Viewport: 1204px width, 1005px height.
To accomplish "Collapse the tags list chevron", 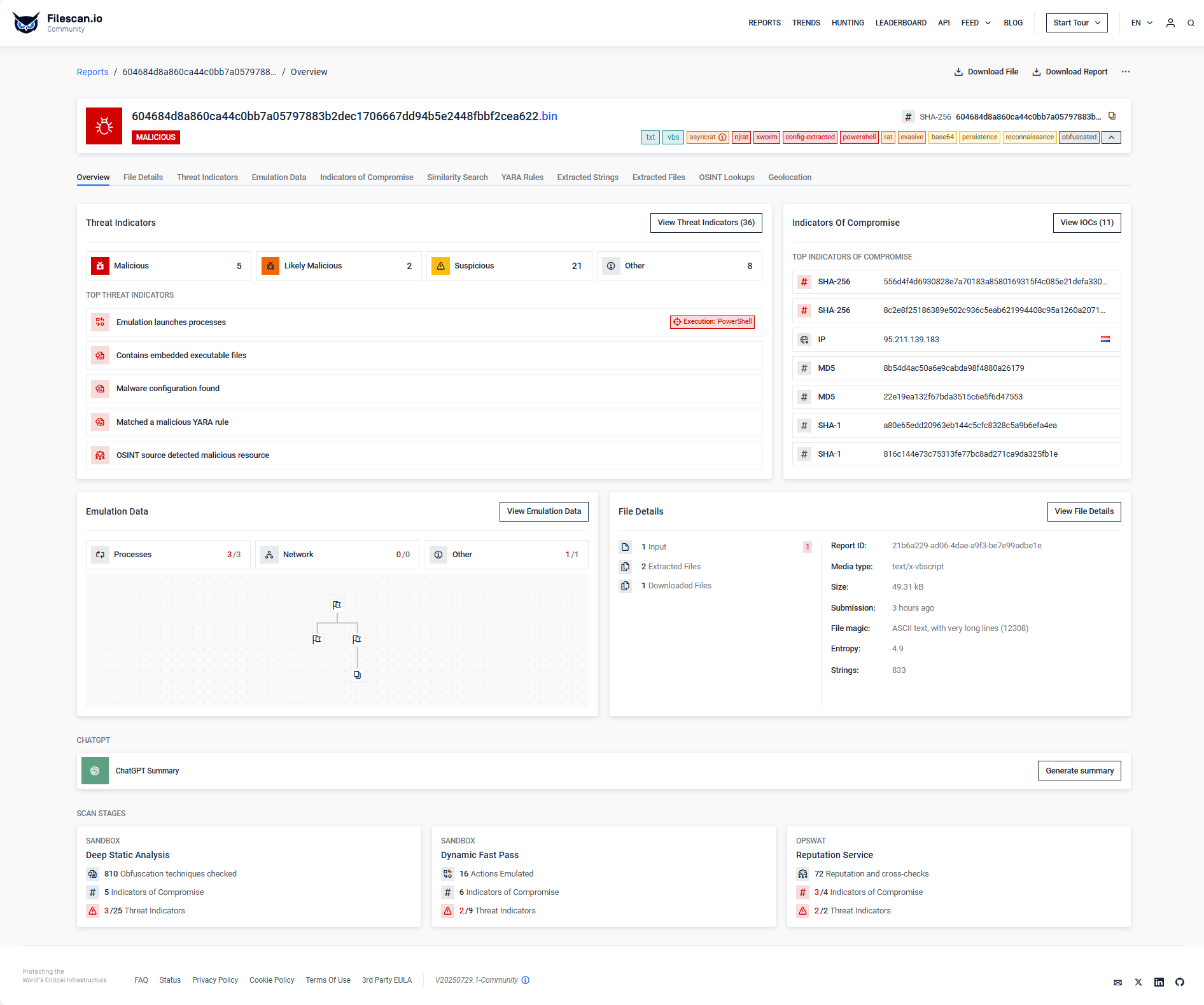I will coord(1111,137).
